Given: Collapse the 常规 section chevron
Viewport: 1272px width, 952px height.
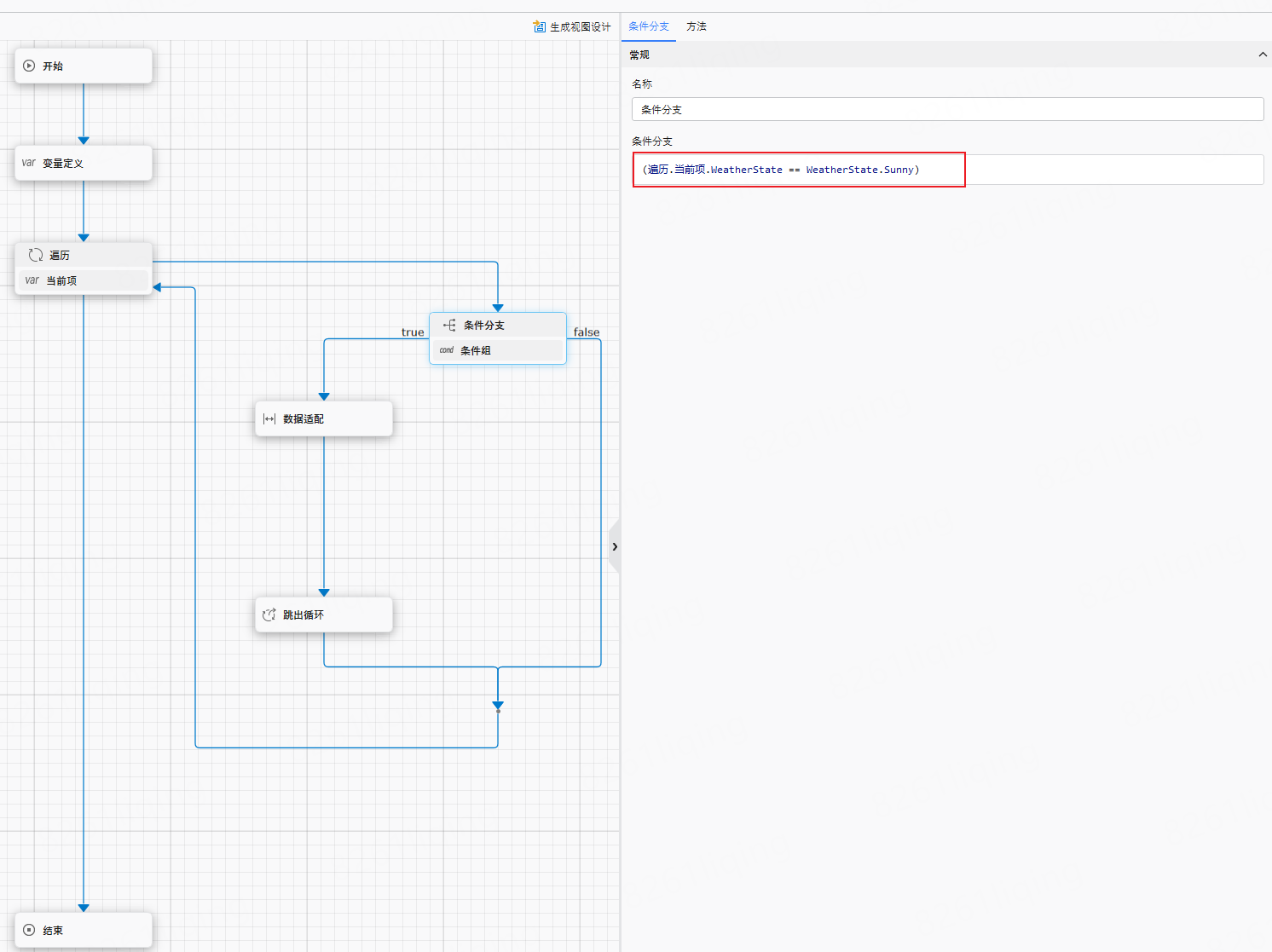Looking at the screenshot, I should 1262,55.
